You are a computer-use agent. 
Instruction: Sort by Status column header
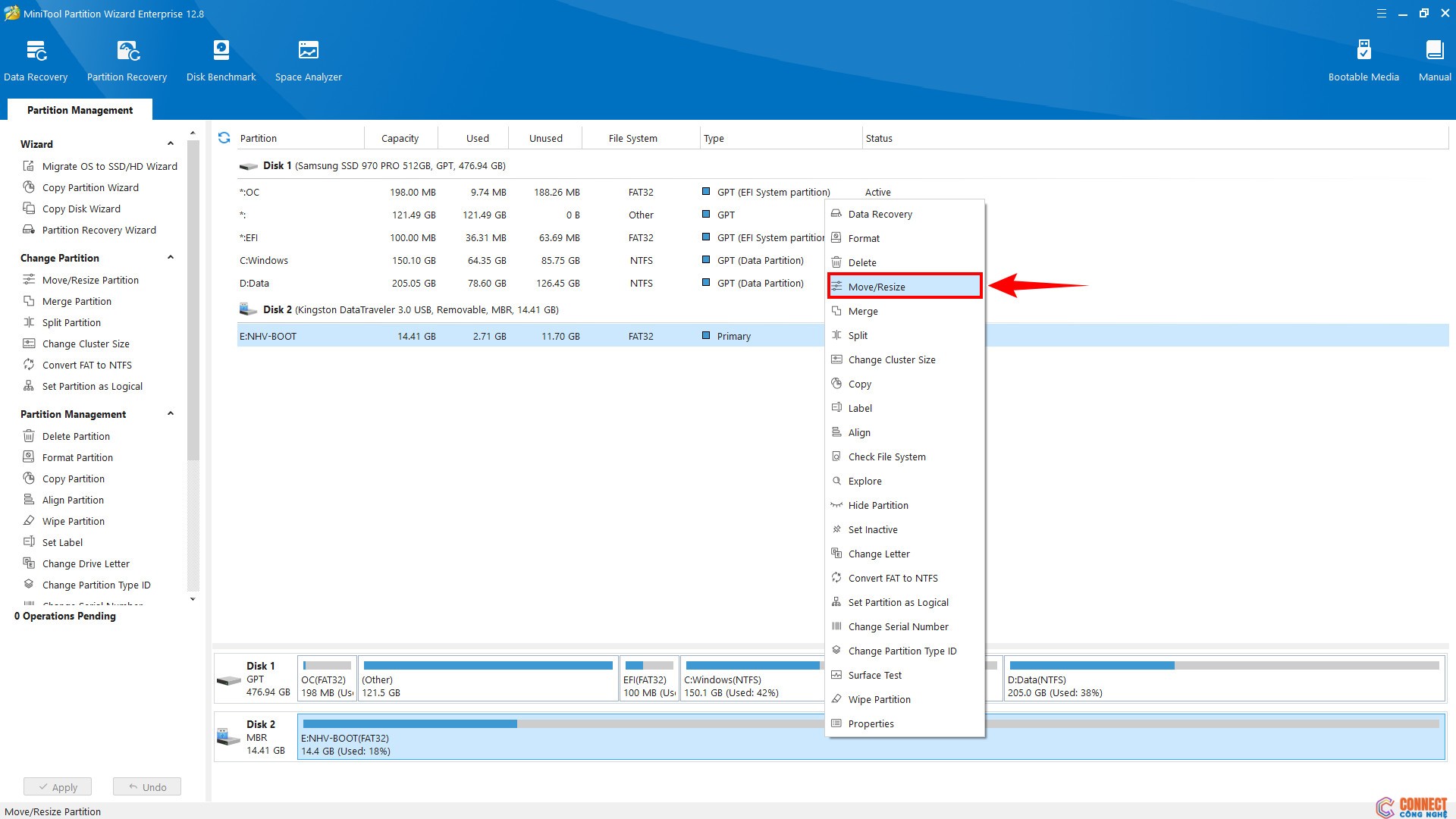click(1155, 138)
